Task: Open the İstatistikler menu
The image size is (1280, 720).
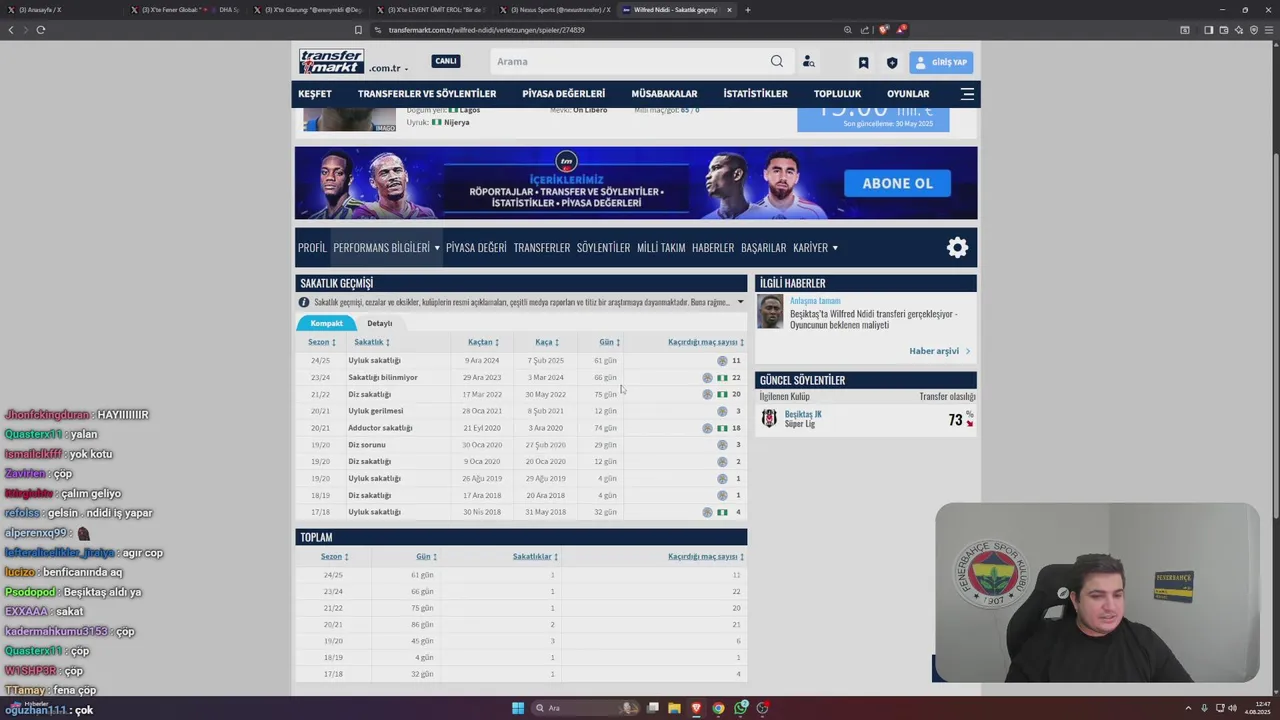Action: pos(755,94)
